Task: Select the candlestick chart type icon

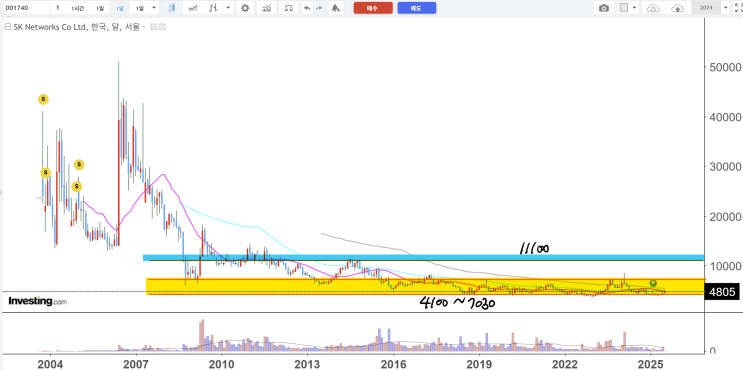Action: 172,8
